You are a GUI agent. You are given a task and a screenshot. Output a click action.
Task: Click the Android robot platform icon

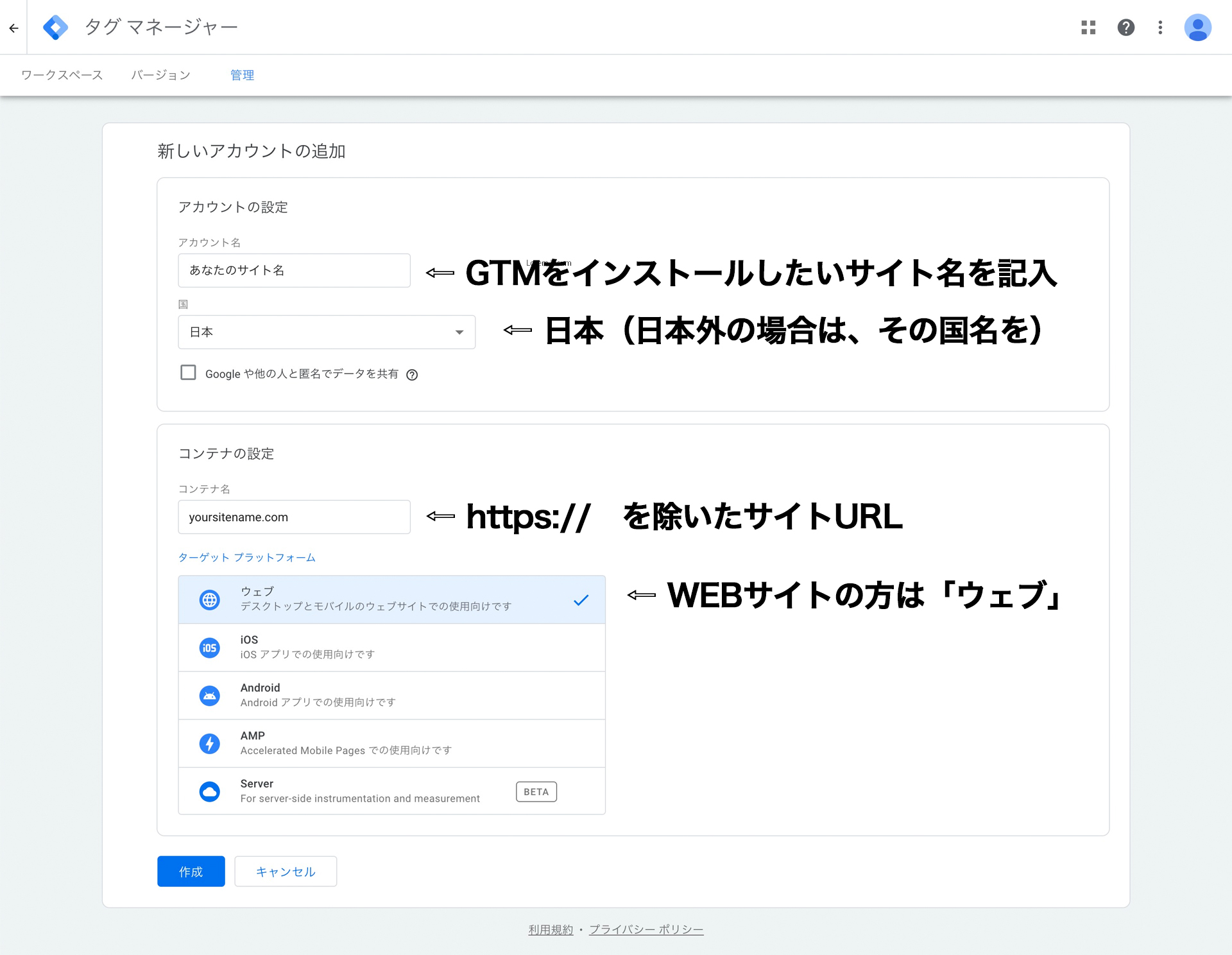[210, 696]
